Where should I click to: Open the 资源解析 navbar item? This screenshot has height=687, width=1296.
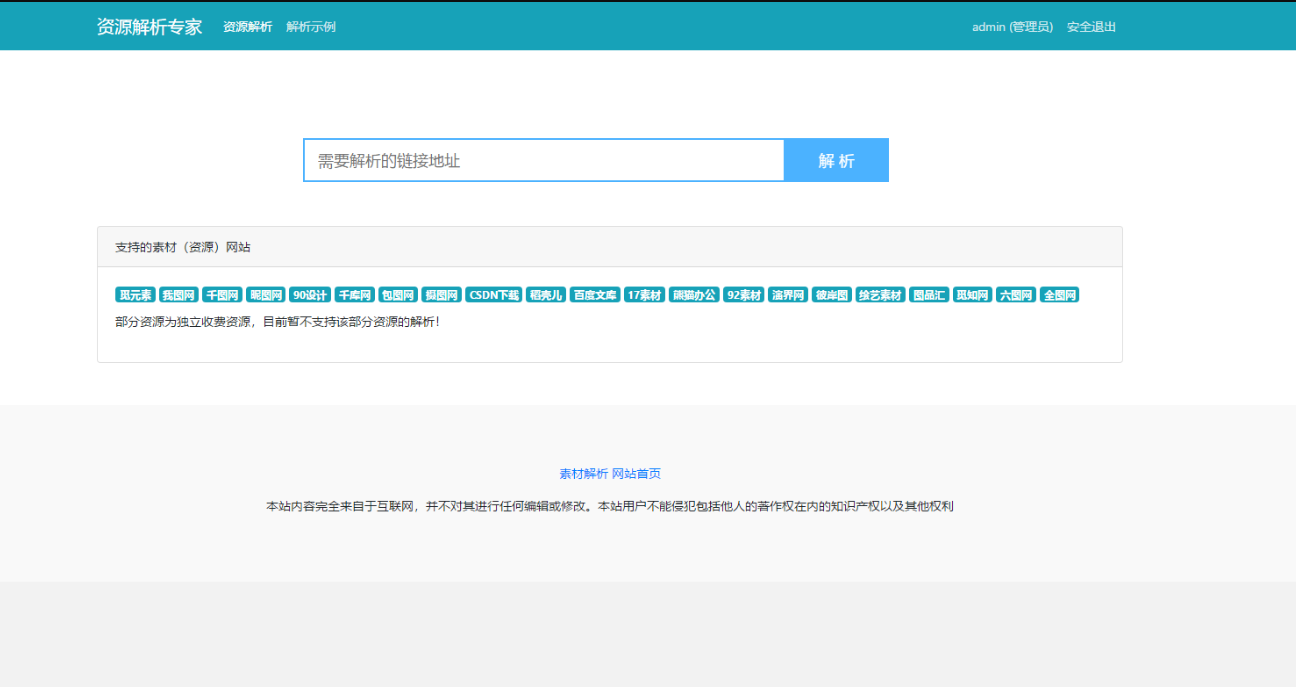tap(248, 26)
